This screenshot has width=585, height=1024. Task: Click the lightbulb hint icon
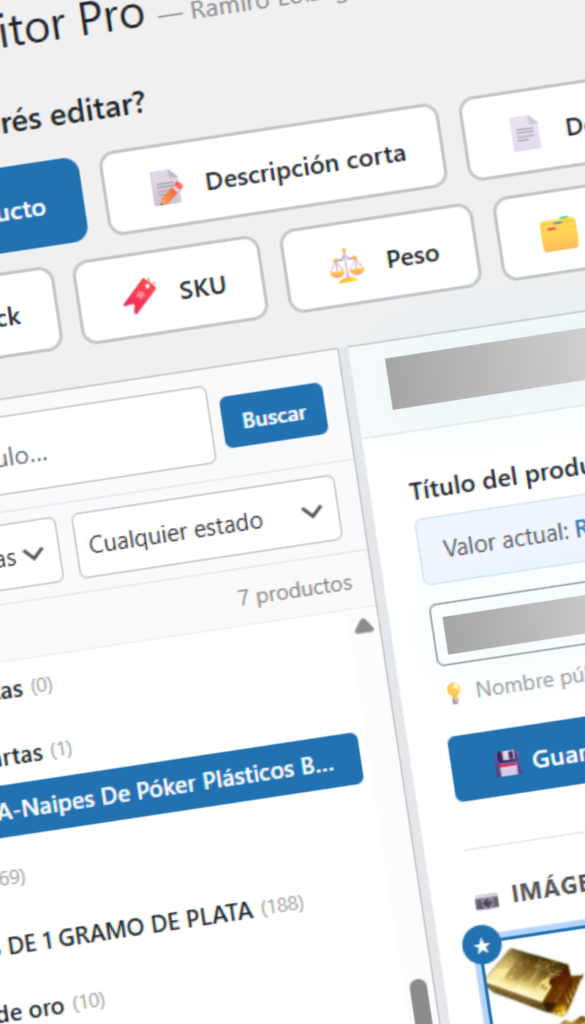[x=453, y=693]
